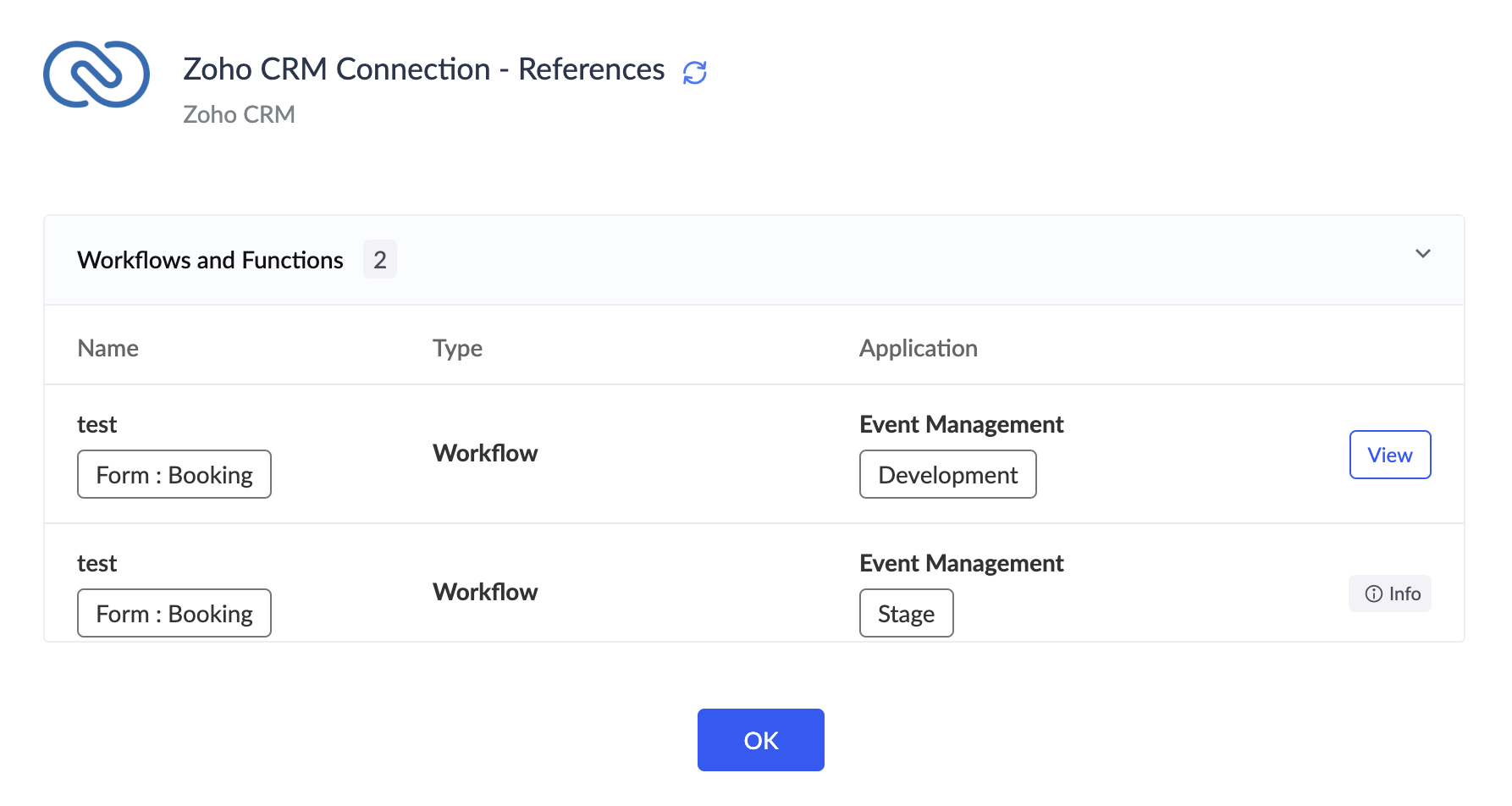Screen dimensions: 1512x806
Task: Click the first Form : Booking tag
Action: click(174, 475)
